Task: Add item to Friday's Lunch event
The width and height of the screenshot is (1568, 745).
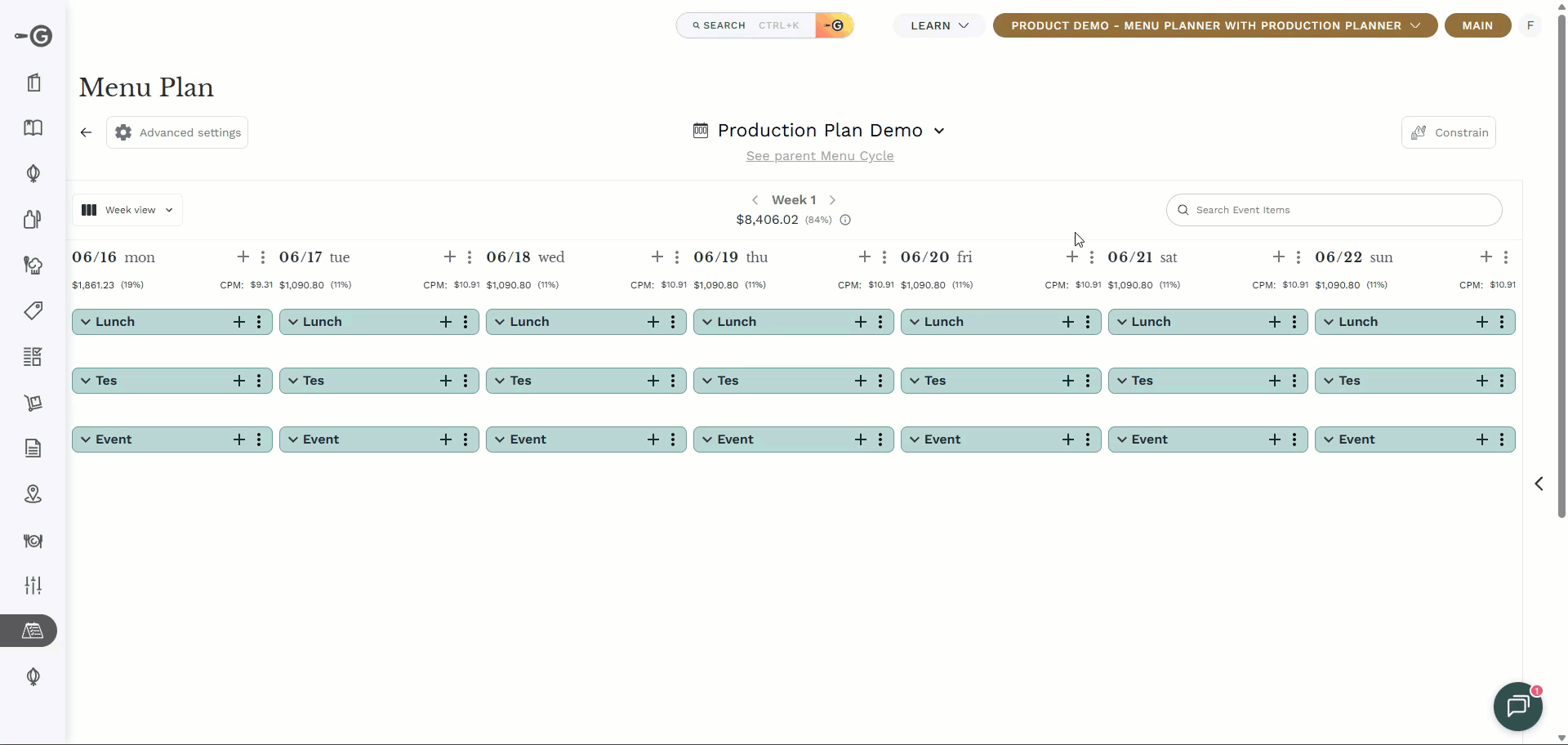Action: click(1067, 322)
